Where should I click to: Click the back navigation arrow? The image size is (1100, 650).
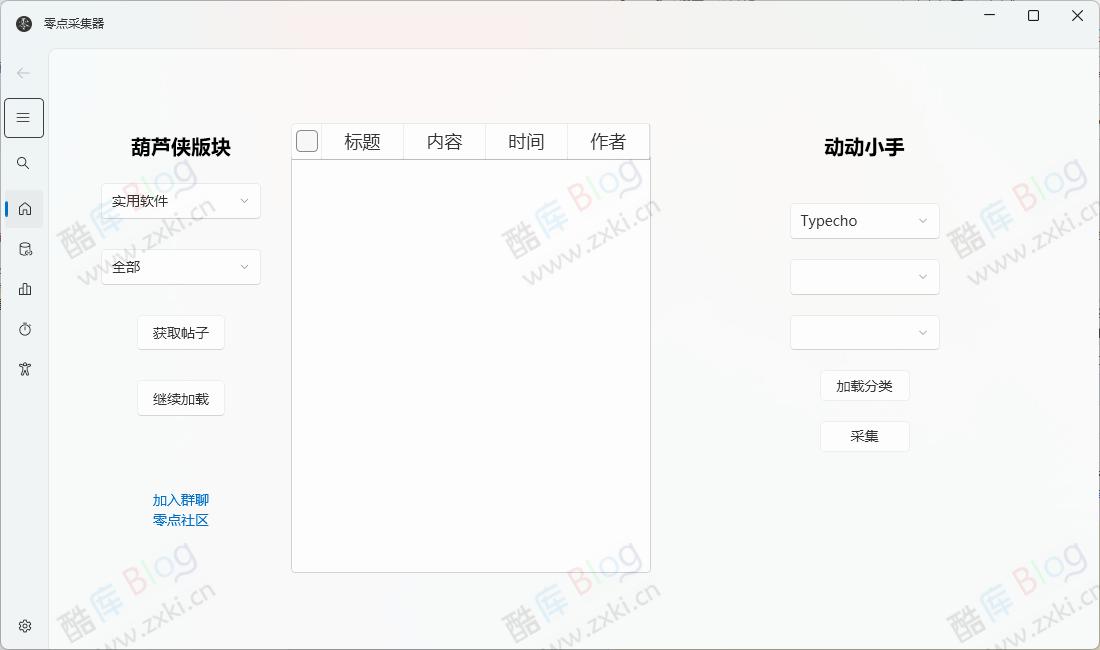(24, 72)
